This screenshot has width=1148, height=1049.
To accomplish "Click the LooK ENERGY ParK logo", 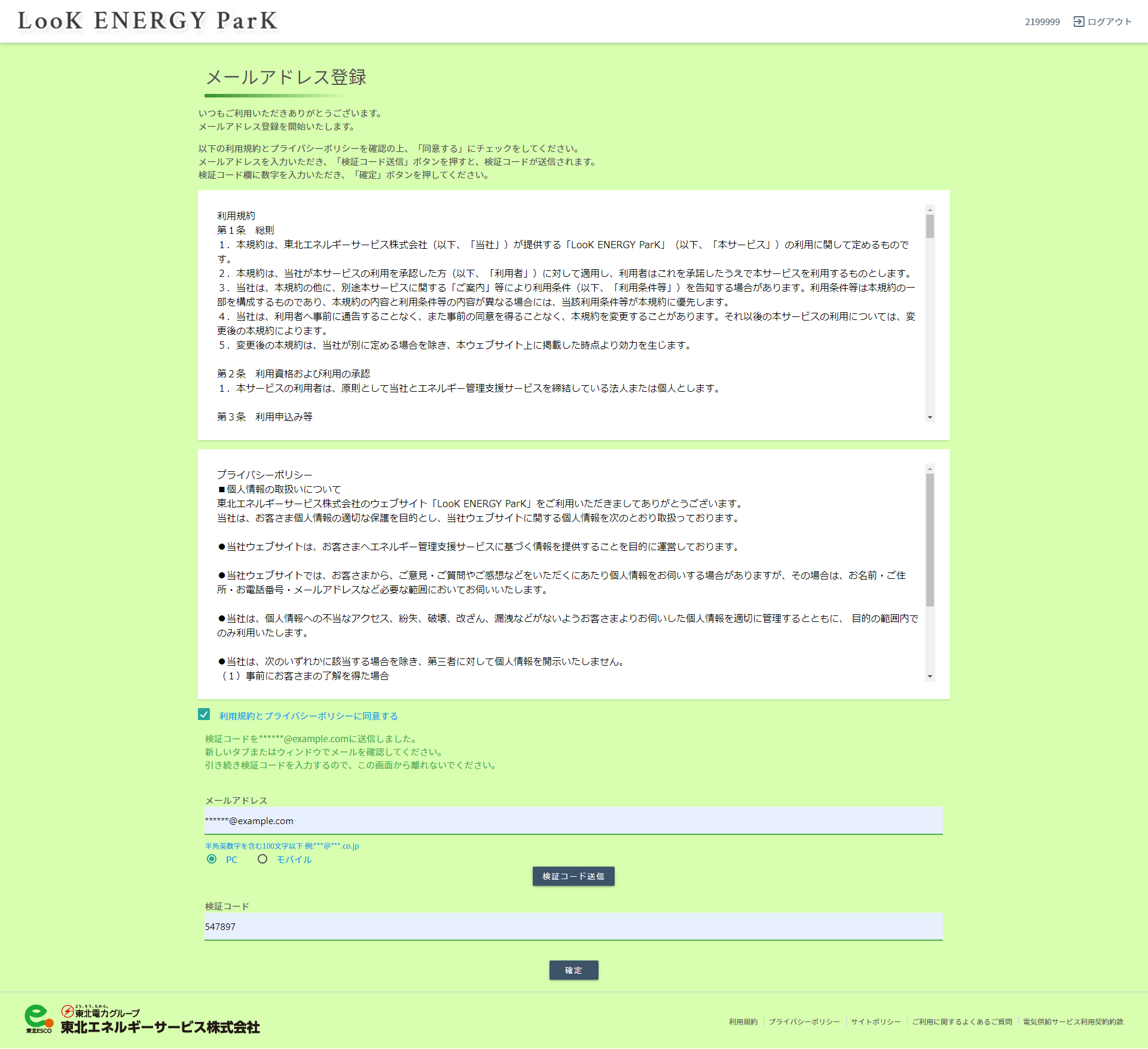I will tap(148, 21).
